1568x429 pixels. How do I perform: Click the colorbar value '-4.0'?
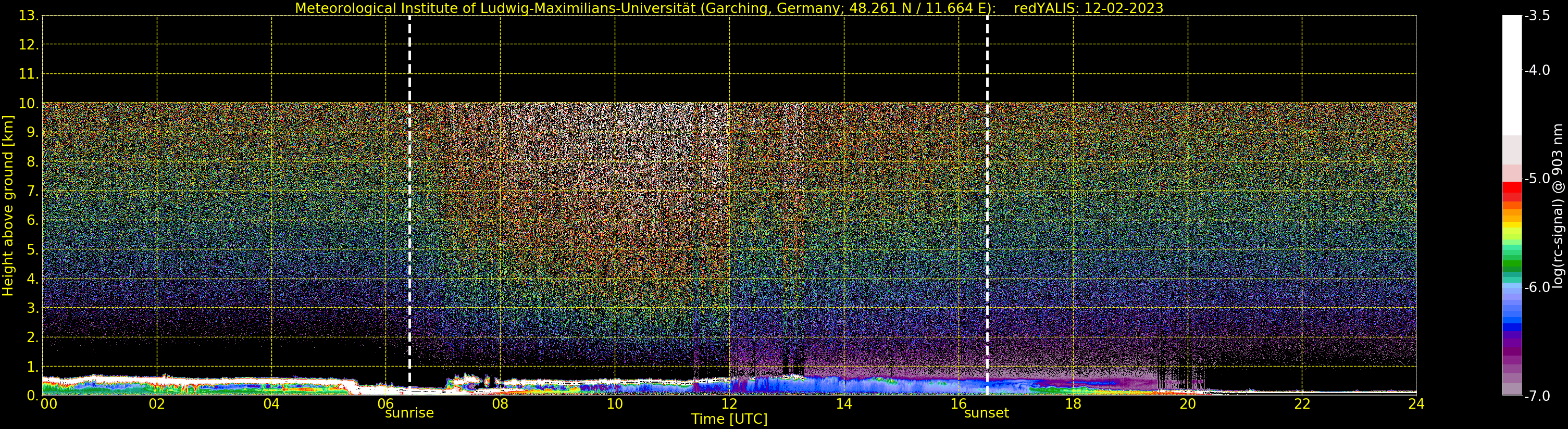point(1537,70)
